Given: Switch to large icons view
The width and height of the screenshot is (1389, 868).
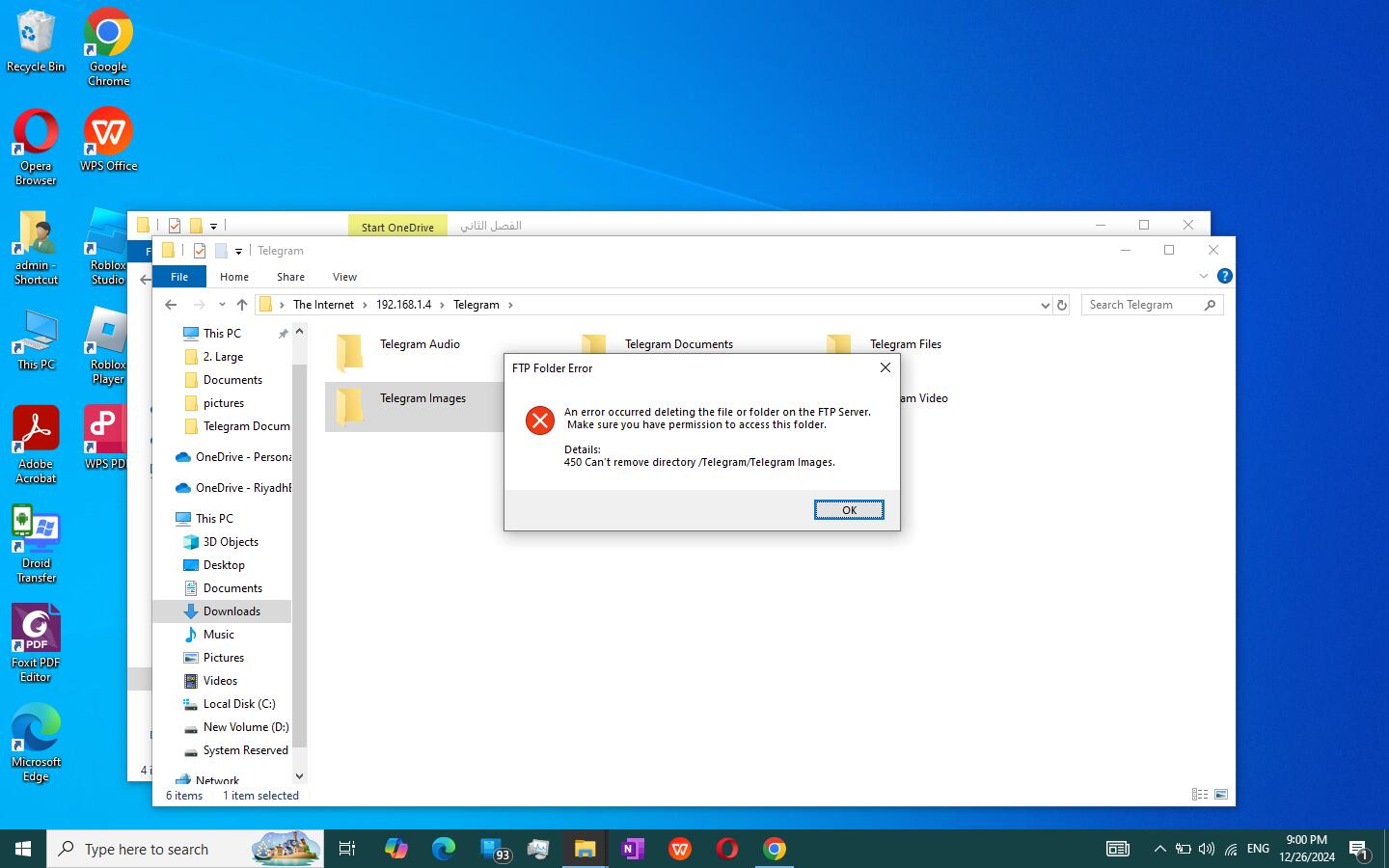Looking at the screenshot, I should tap(1221, 795).
